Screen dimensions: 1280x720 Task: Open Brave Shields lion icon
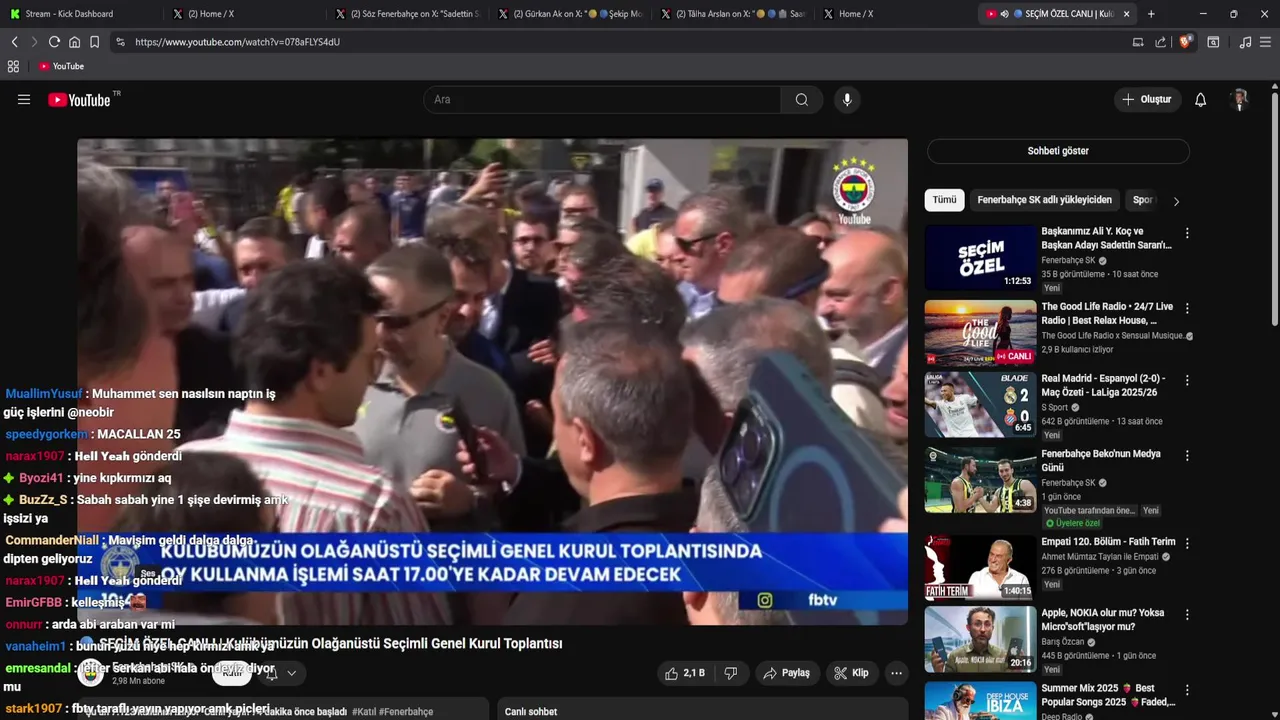coord(1185,42)
